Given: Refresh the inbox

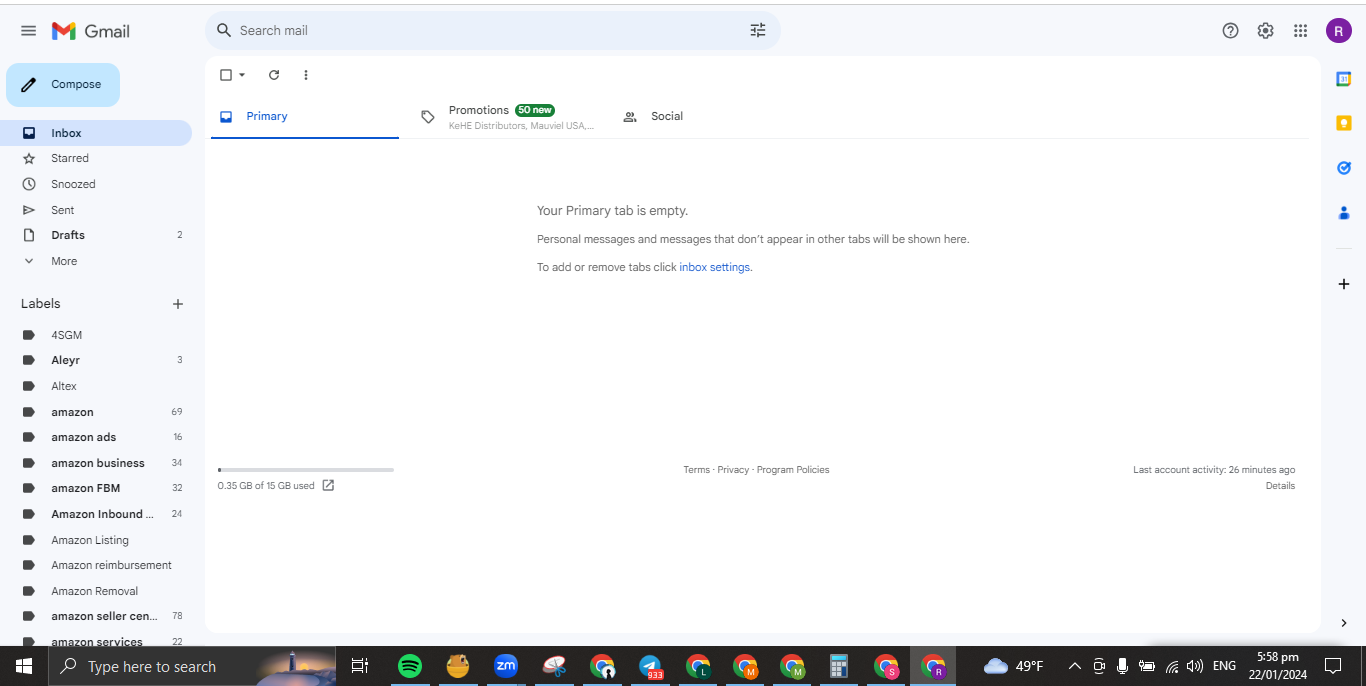Looking at the screenshot, I should [x=274, y=75].
